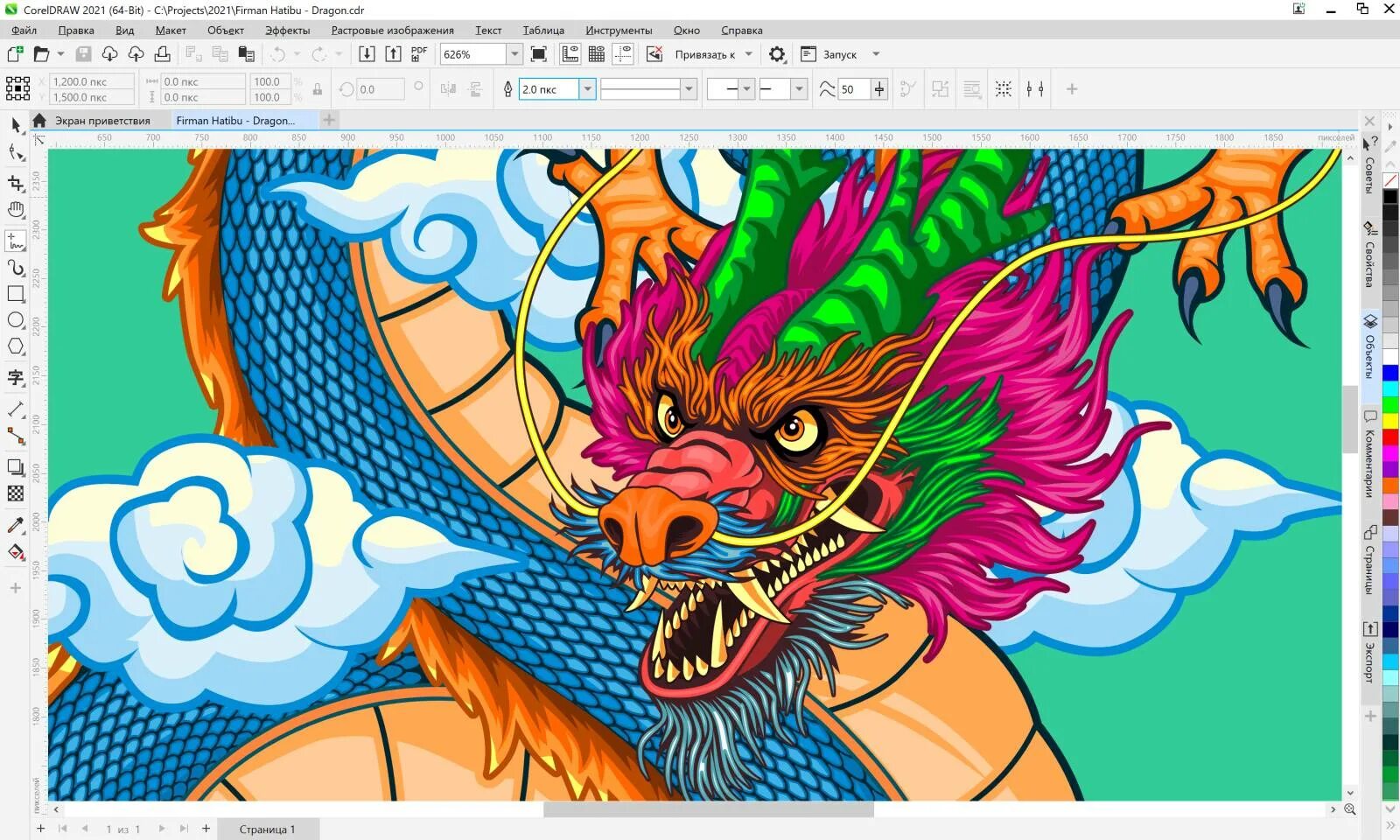1400x840 pixels.
Task: Select the Connector tool
Action: (x=16, y=436)
